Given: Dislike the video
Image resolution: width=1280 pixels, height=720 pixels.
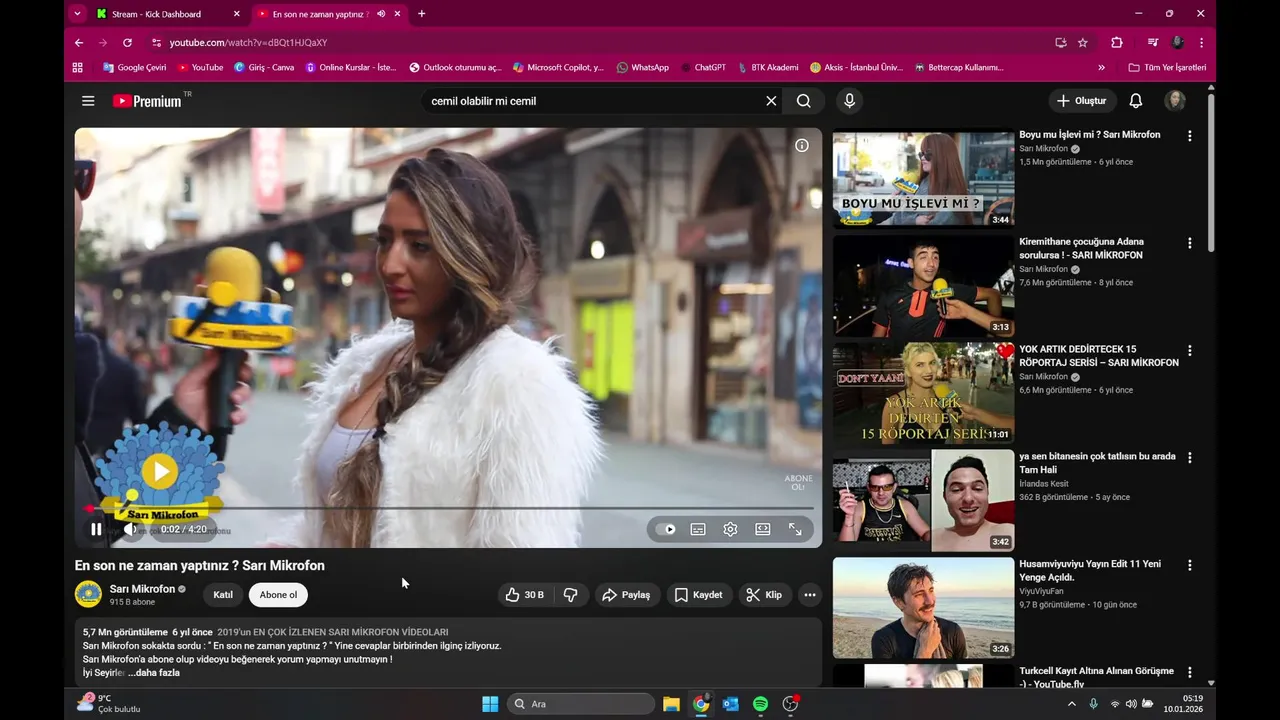Looking at the screenshot, I should coord(571,595).
